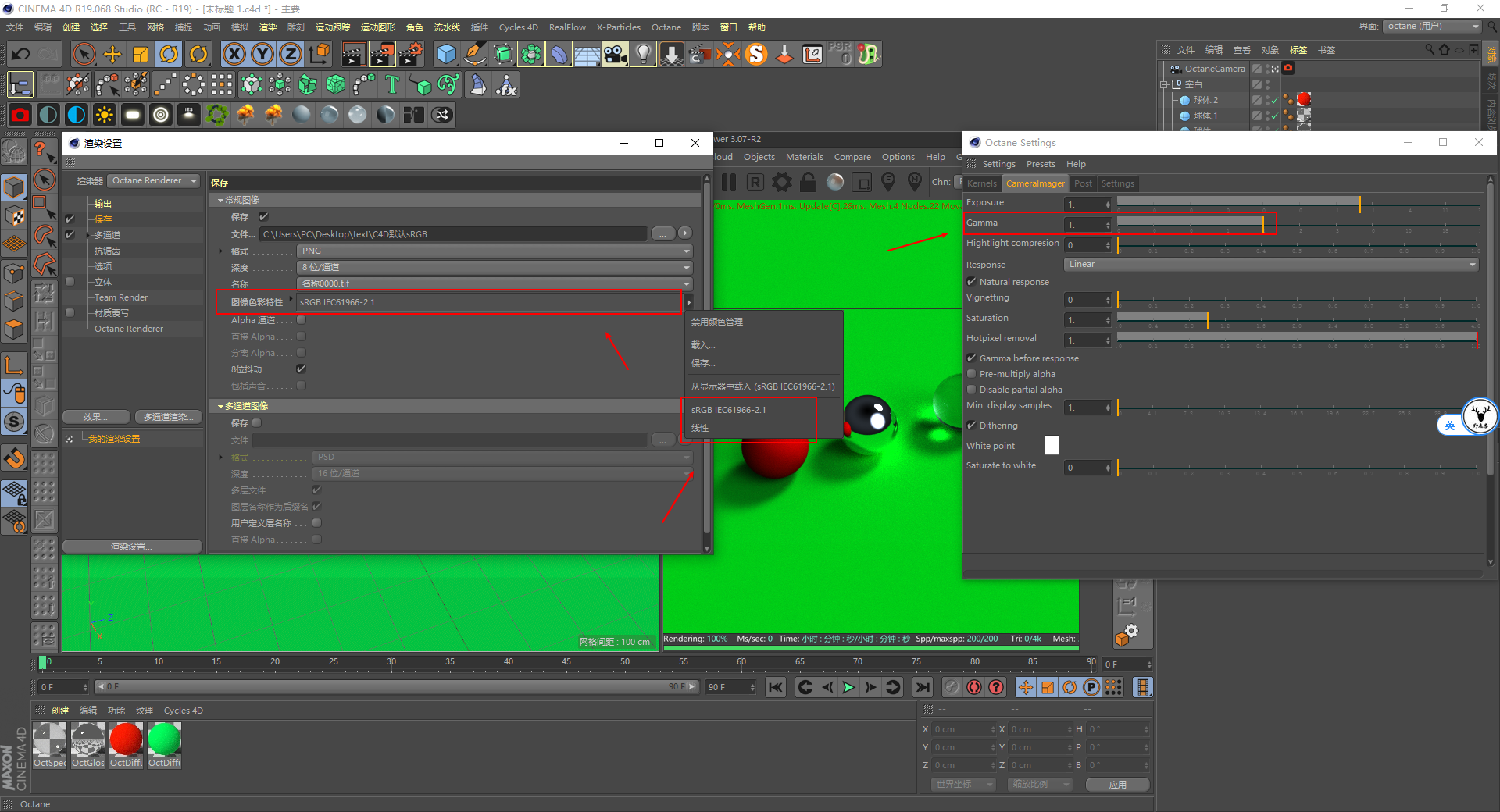Click the Light bulb object icon
This screenshot has width=1500, height=812.
(x=643, y=54)
